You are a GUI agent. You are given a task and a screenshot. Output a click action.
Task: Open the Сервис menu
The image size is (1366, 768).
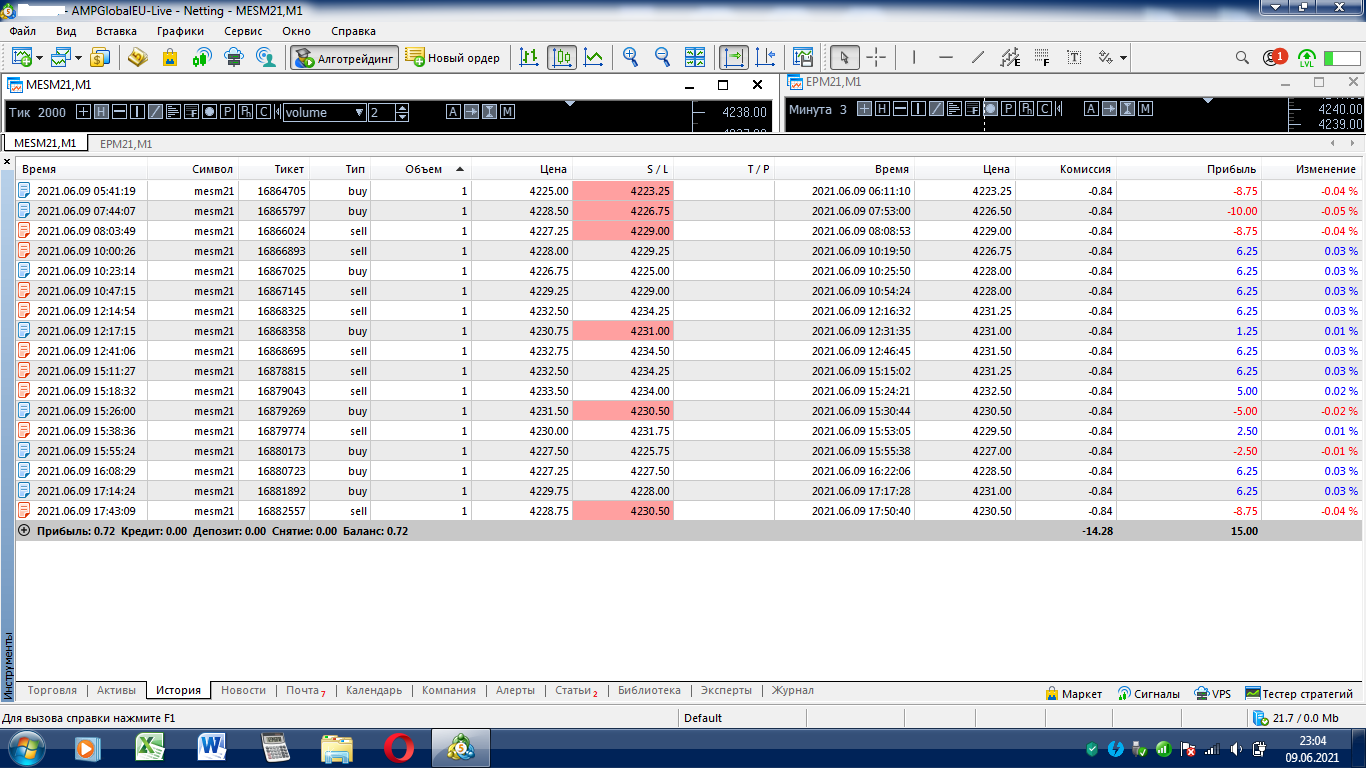[243, 31]
